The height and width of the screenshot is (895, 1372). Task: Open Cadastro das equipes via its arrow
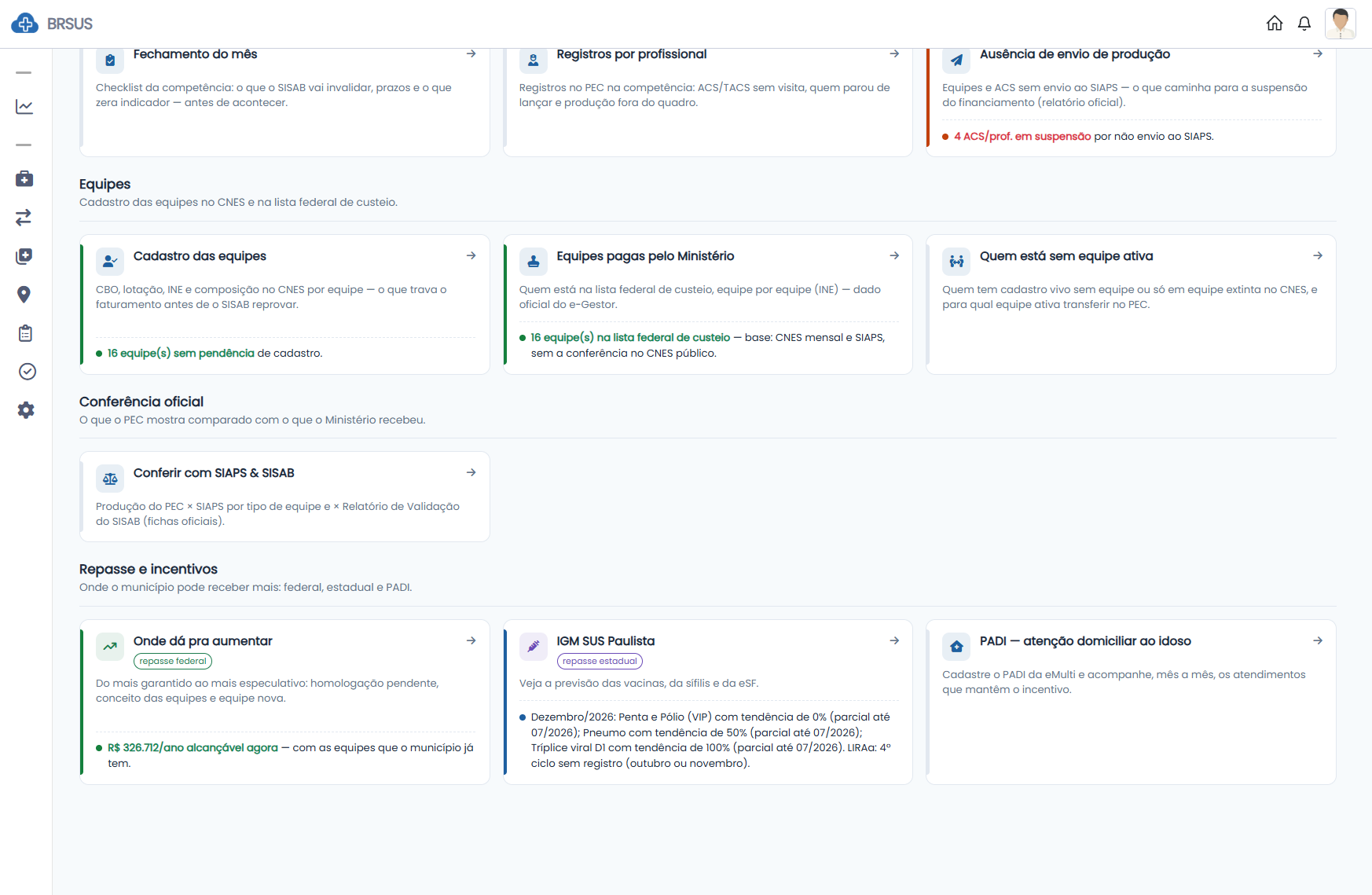pos(471,255)
